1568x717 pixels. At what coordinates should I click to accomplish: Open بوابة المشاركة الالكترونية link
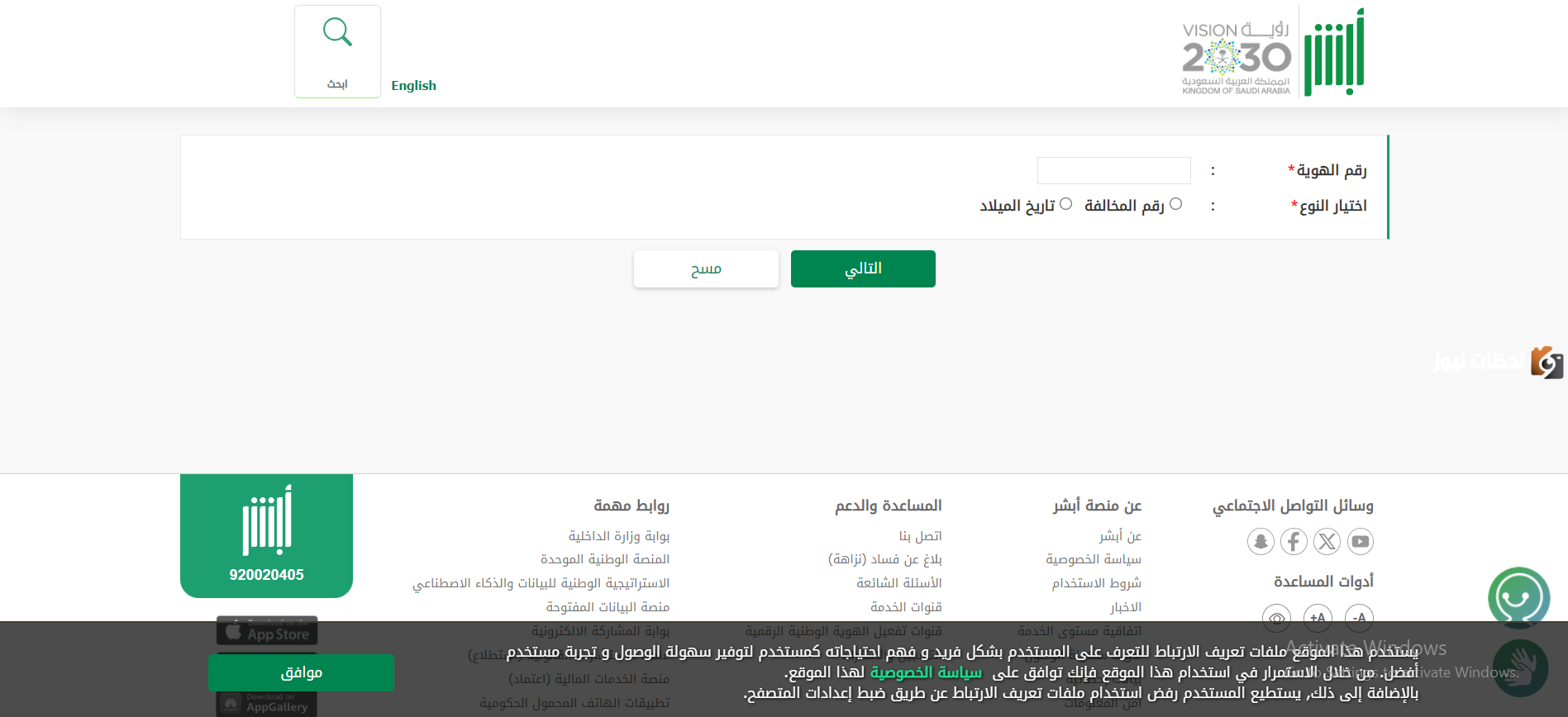pos(601,631)
